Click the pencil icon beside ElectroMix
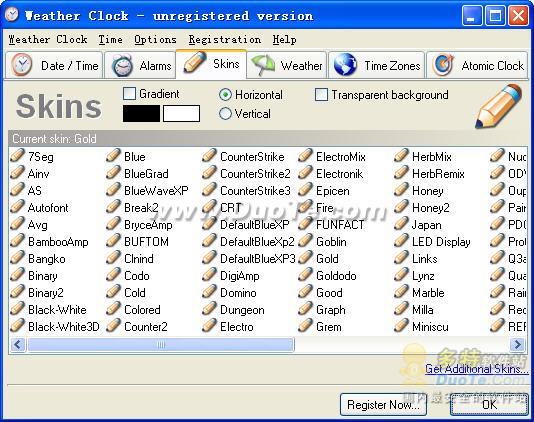534x422 pixels. 305,156
